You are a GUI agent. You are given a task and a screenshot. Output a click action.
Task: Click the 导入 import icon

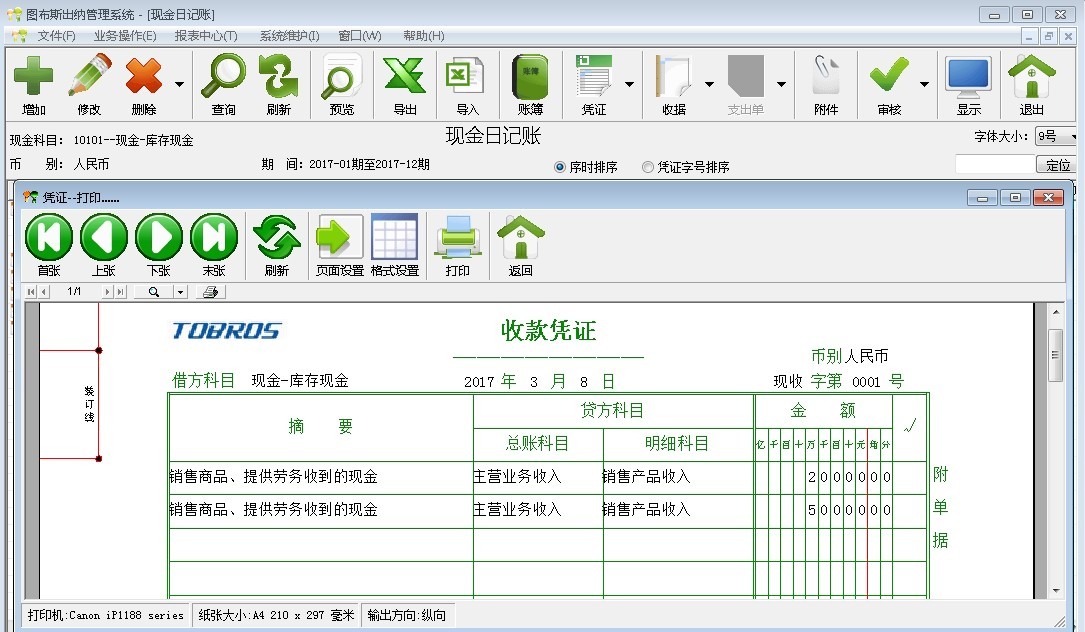(x=467, y=76)
